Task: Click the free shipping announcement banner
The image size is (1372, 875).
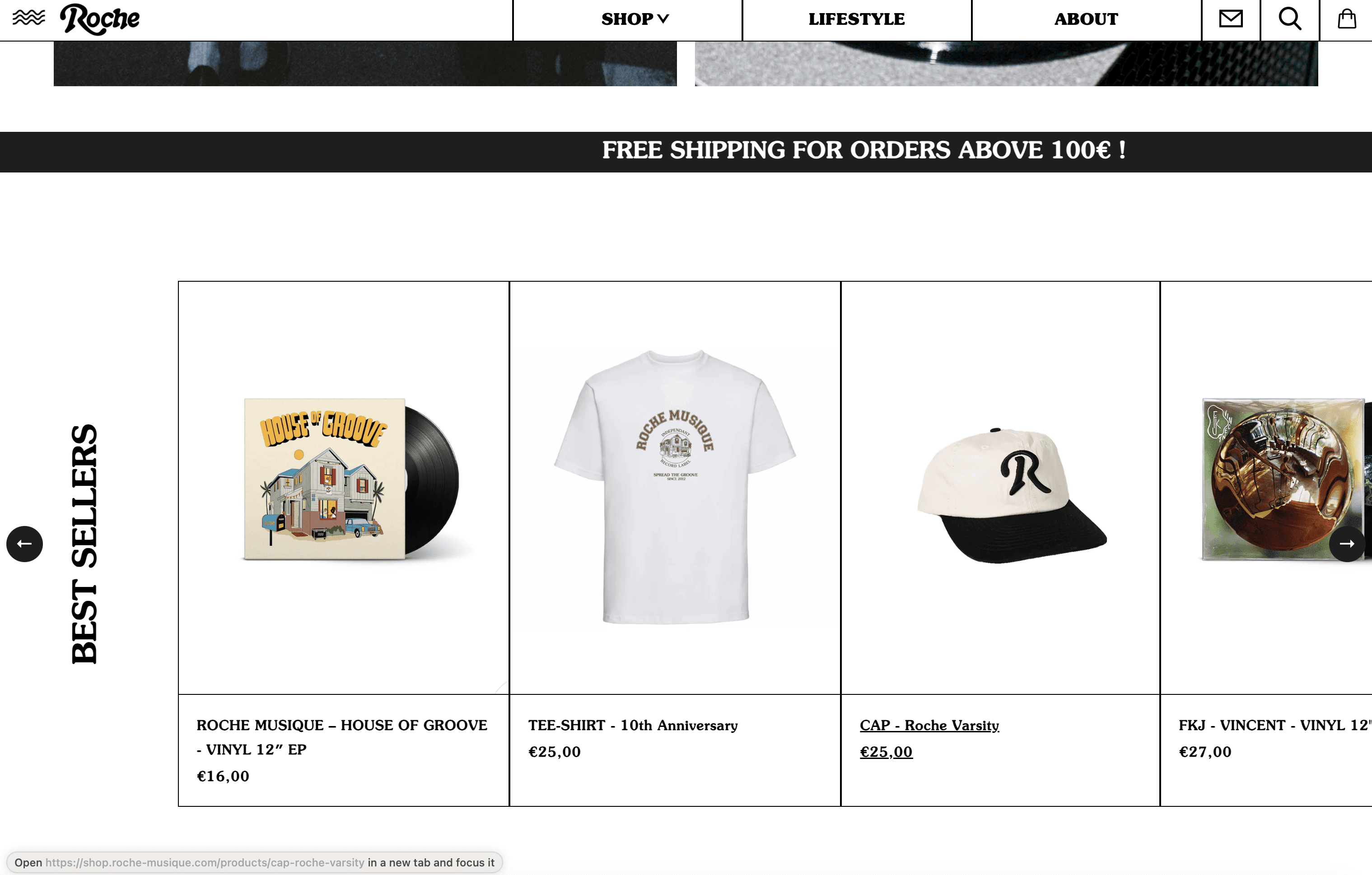Action: [686, 152]
